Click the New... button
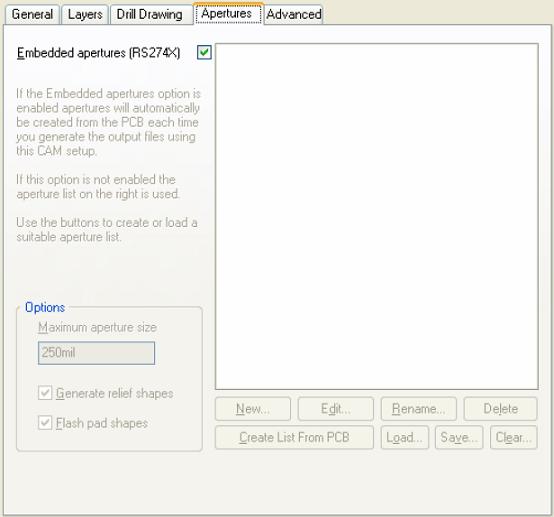Viewport: 554px width, 517px height. [253, 409]
